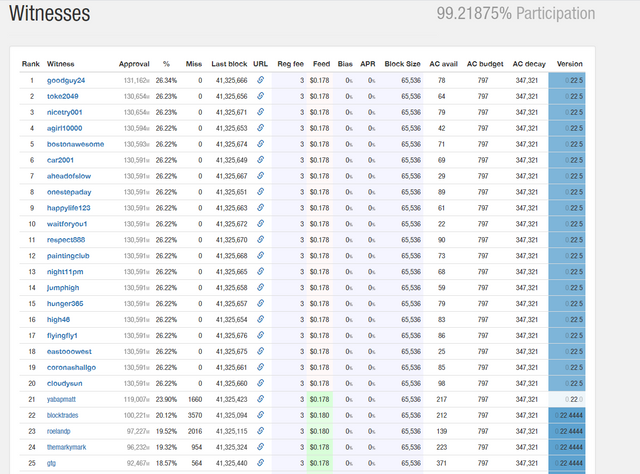Open URL link icon for high46
The width and height of the screenshot is (640, 474).
[260, 319]
